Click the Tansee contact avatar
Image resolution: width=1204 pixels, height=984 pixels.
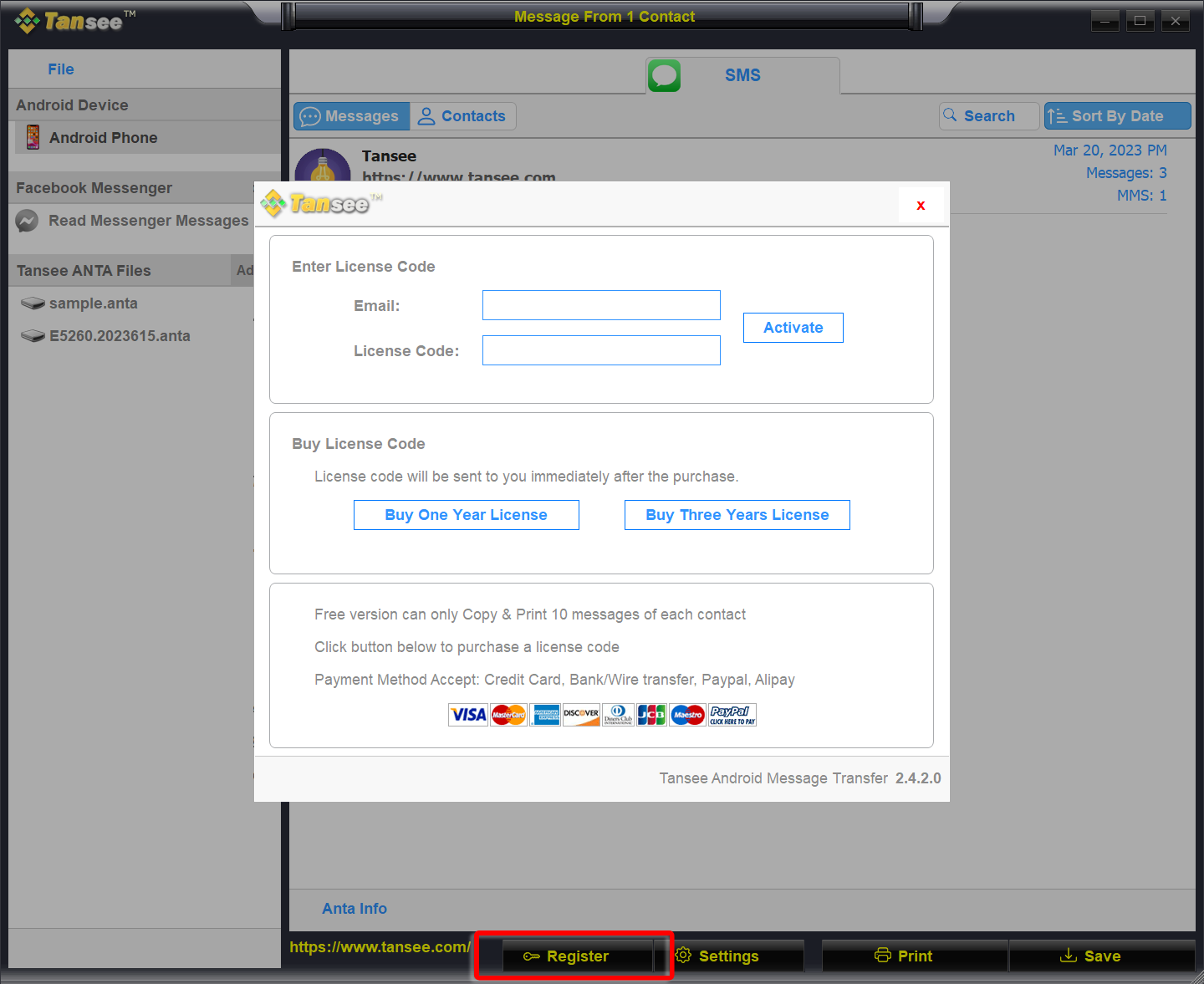click(323, 166)
